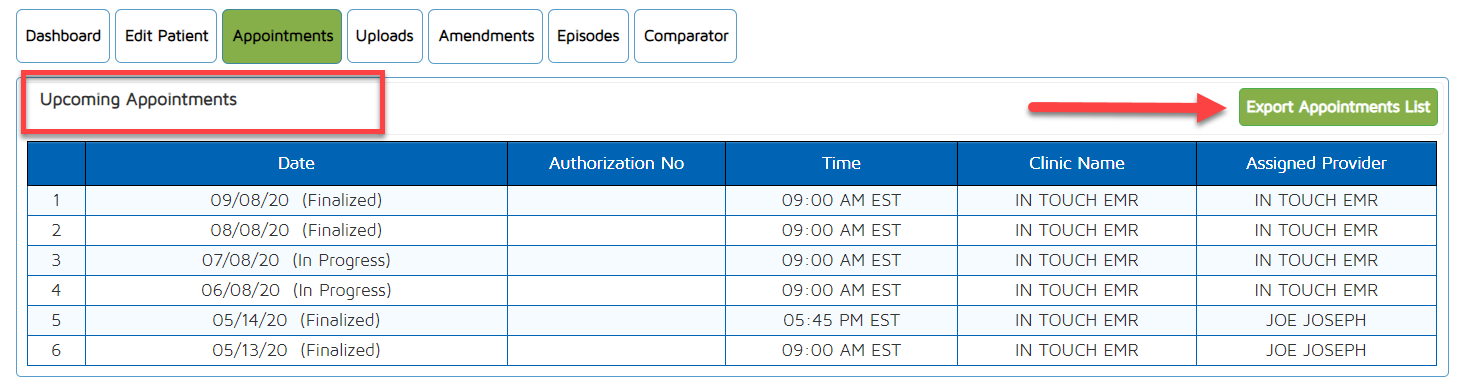This screenshot has width=1472, height=388.
Task: Switch to the Uploads tab
Action: point(385,36)
